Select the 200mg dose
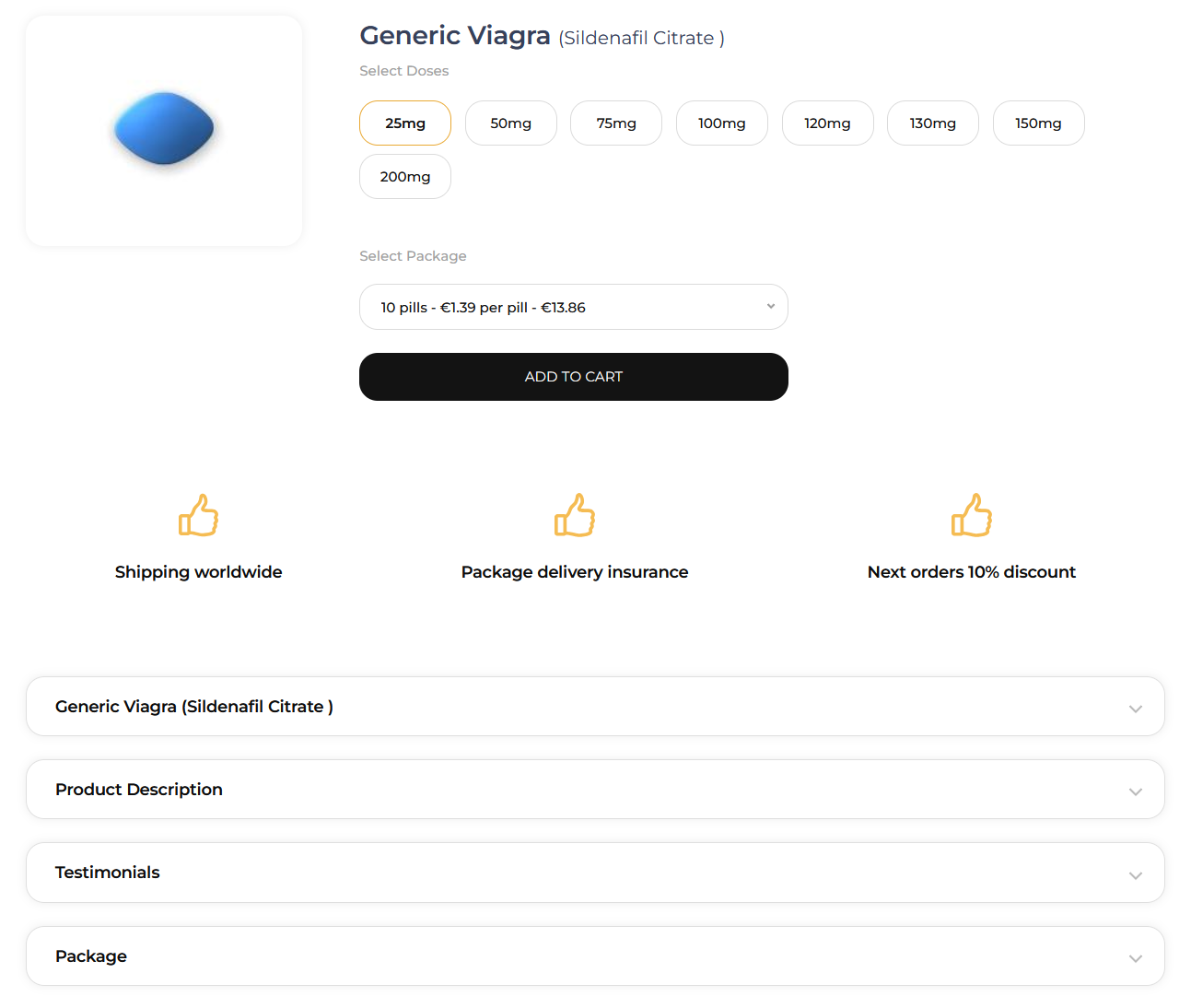The height and width of the screenshot is (1008, 1191). pyautogui.click(x=405, y=176)
